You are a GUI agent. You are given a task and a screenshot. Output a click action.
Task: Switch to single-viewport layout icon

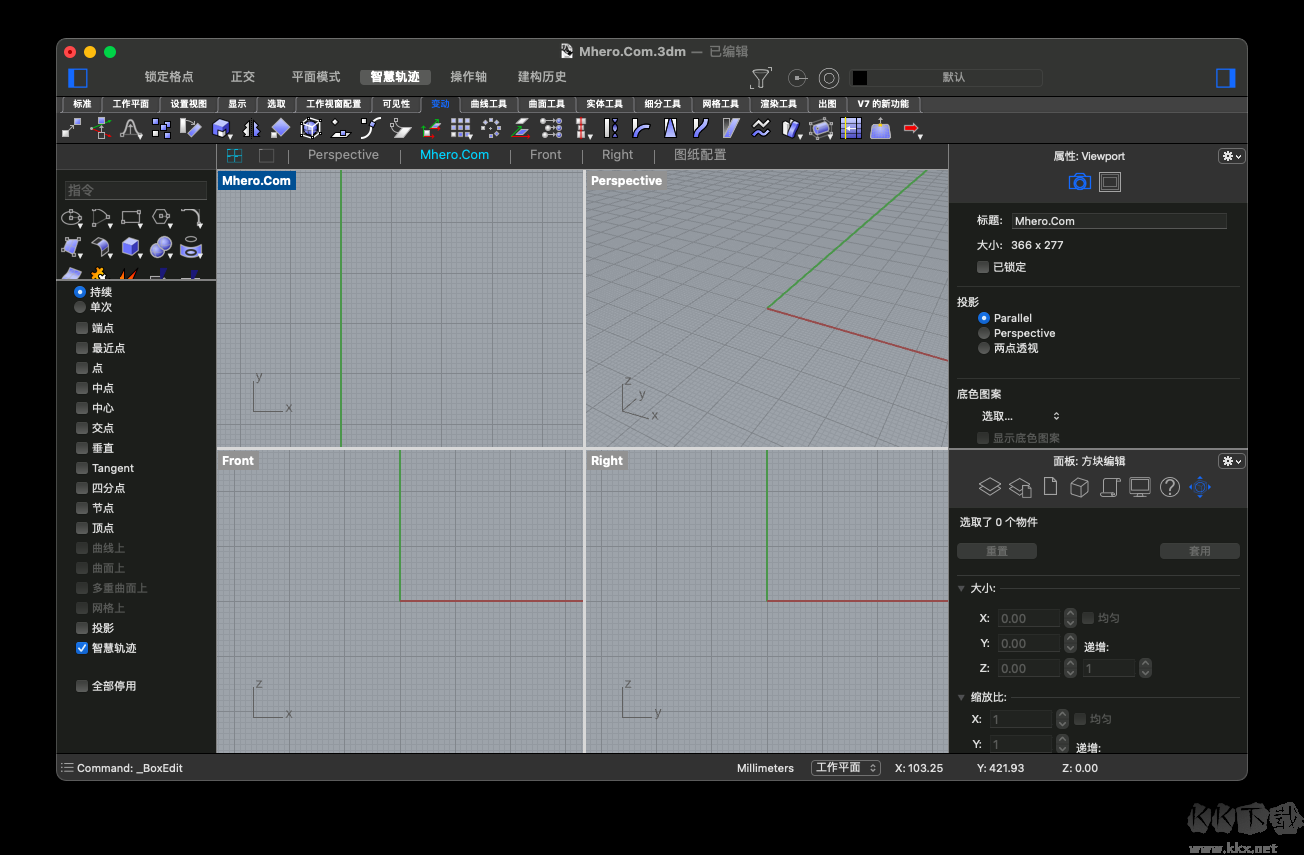pos(266,155)
